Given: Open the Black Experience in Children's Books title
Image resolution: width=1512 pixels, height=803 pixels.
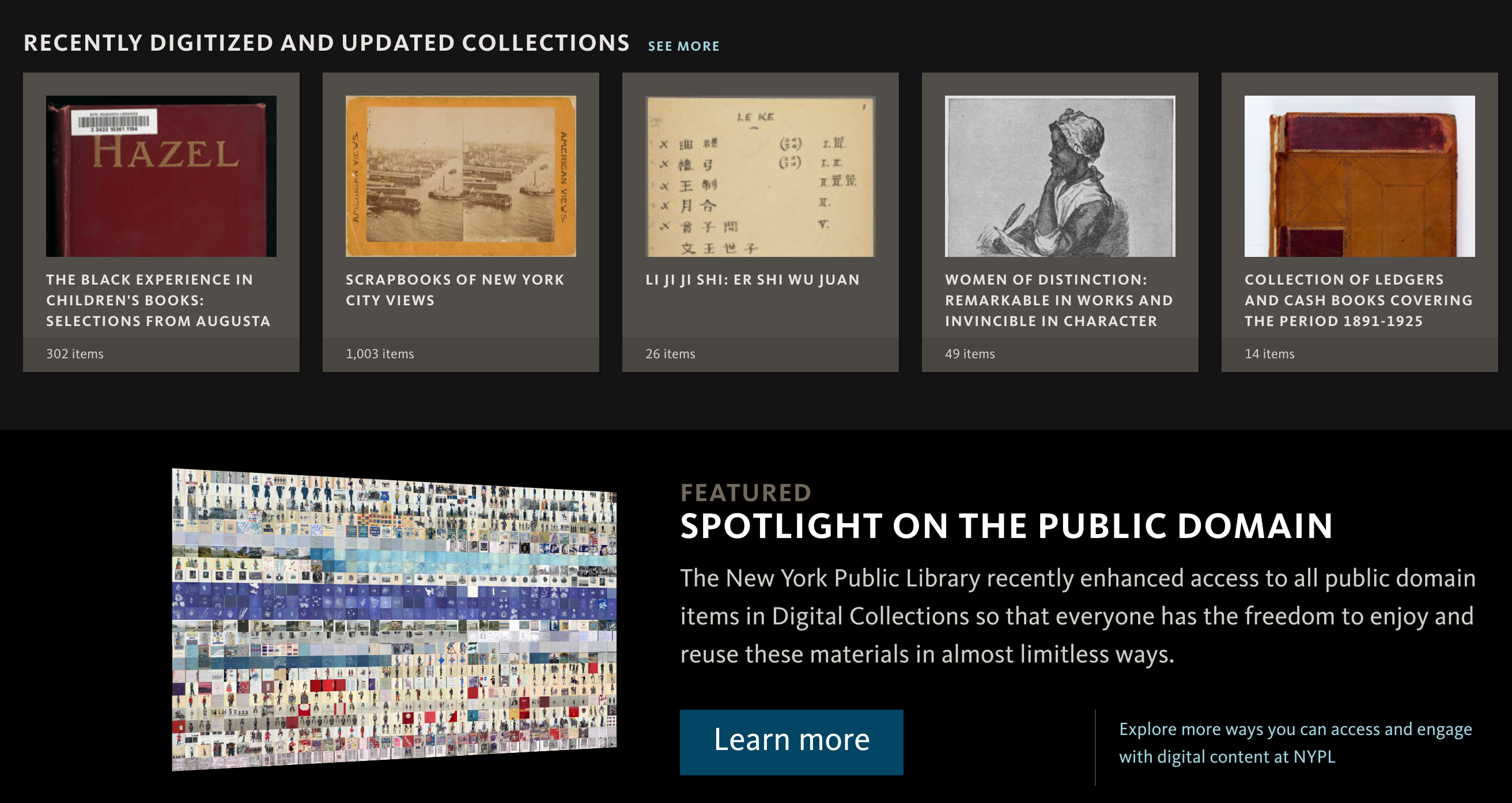Looking at the screenshot, I should [158, 300].
